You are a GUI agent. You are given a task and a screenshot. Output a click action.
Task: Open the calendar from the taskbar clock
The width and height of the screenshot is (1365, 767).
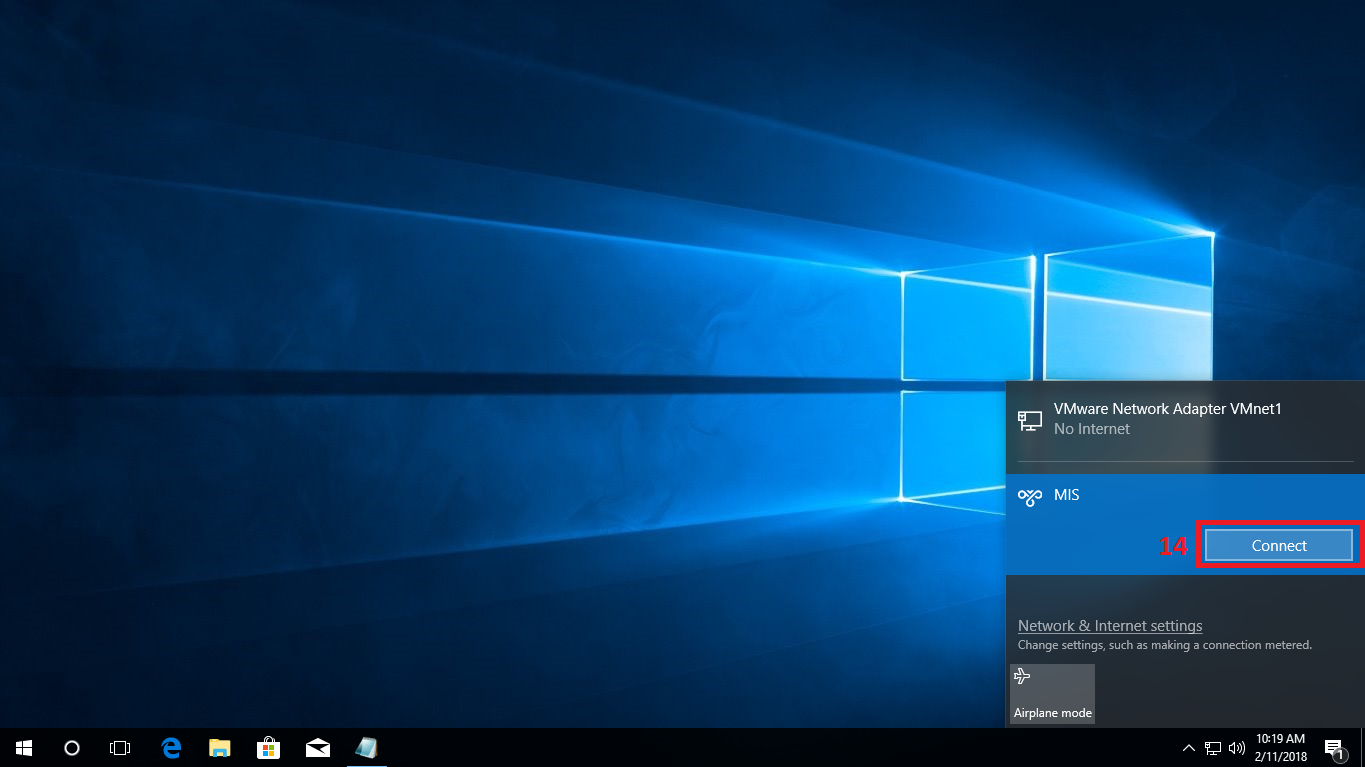1280,745
